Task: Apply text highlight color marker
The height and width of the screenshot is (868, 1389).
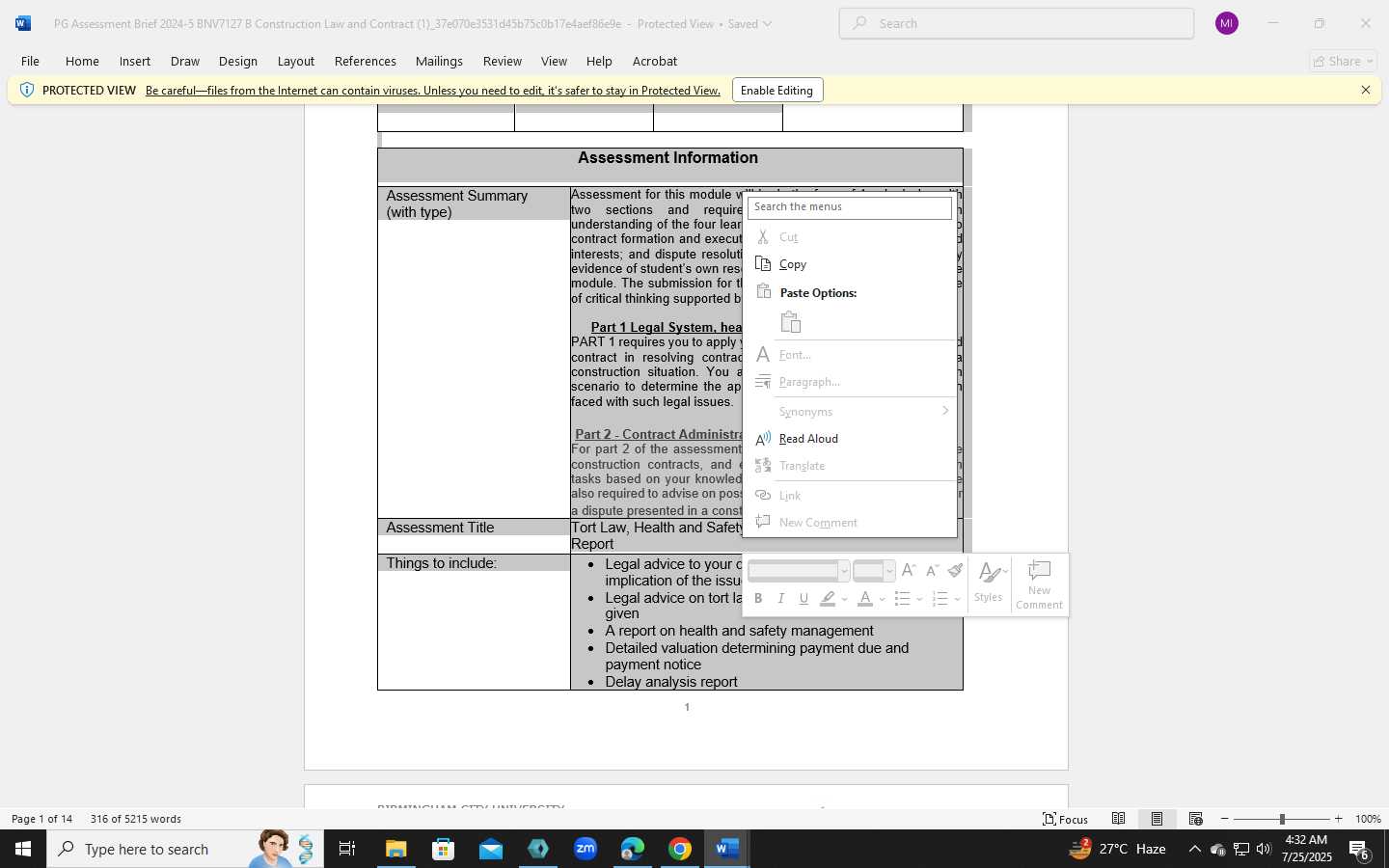Action: pos(828,599)
